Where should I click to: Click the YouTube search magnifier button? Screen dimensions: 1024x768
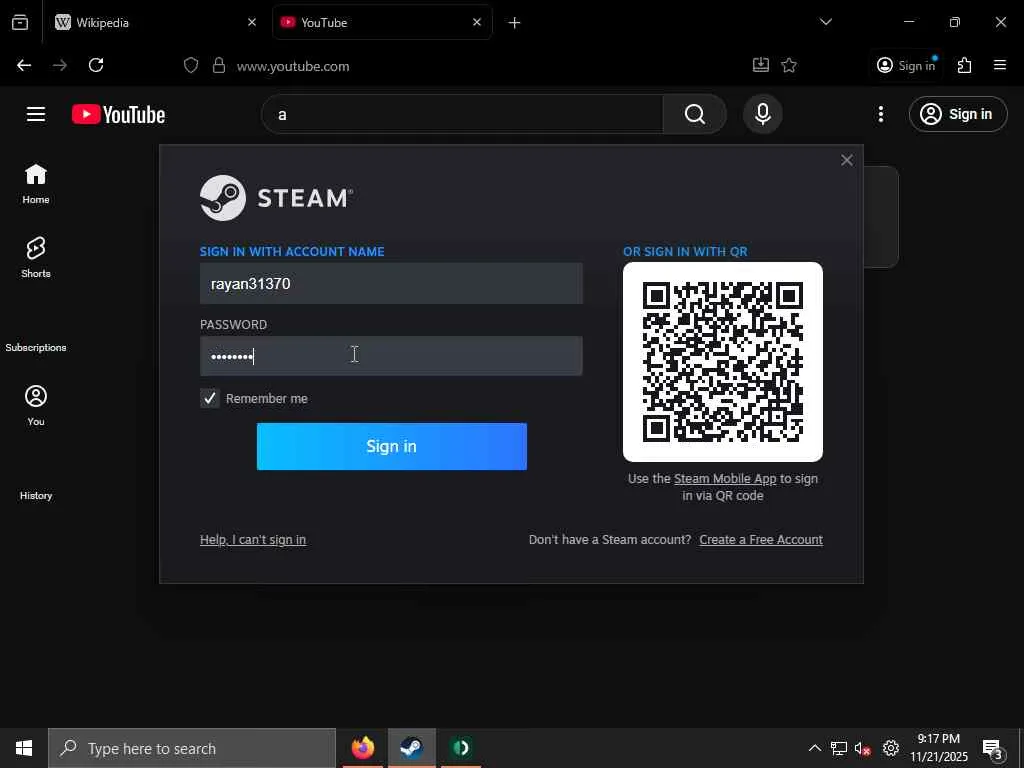coord(695,114)
